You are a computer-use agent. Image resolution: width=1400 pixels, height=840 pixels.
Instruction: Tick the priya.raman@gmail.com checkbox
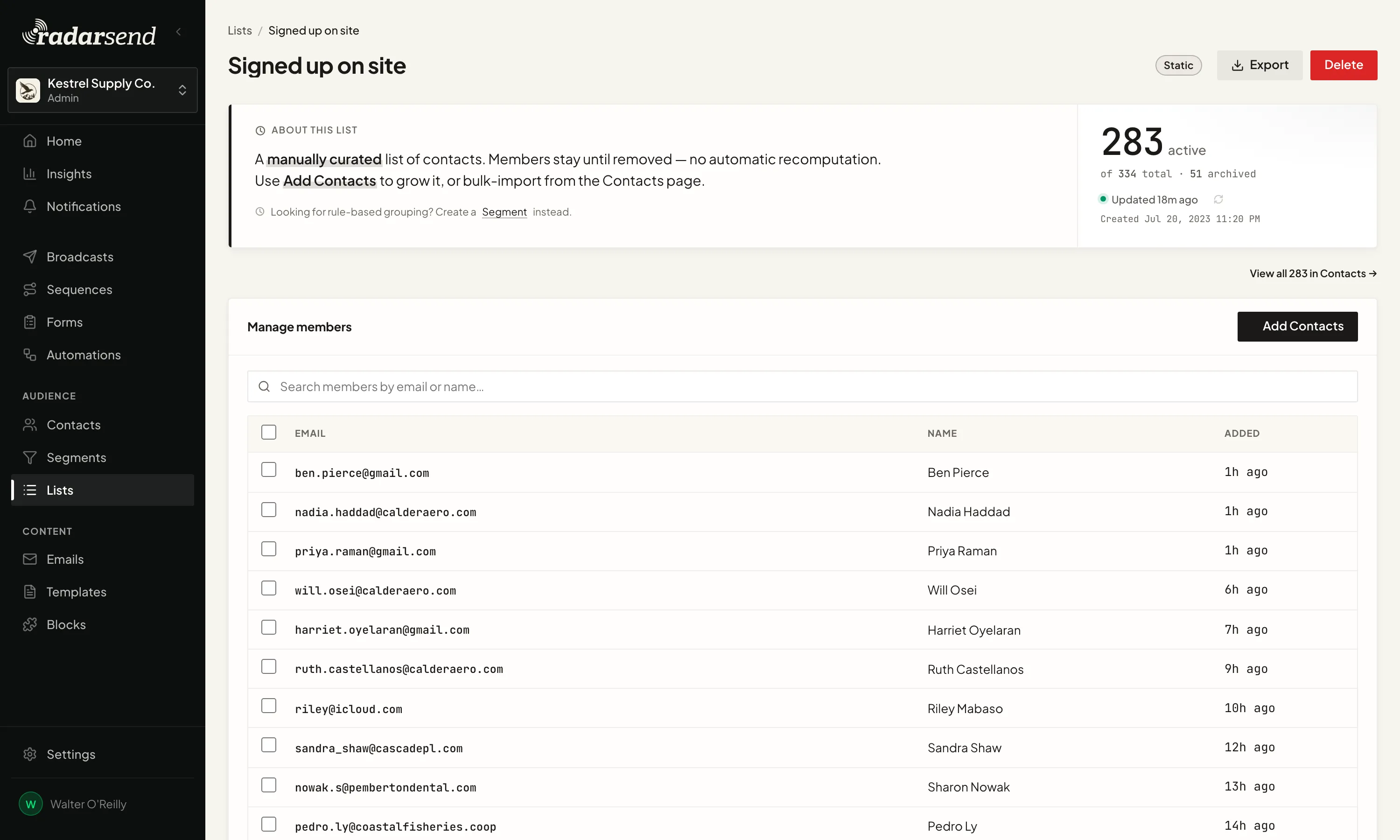pyautogui.click(x=269, y=549)
